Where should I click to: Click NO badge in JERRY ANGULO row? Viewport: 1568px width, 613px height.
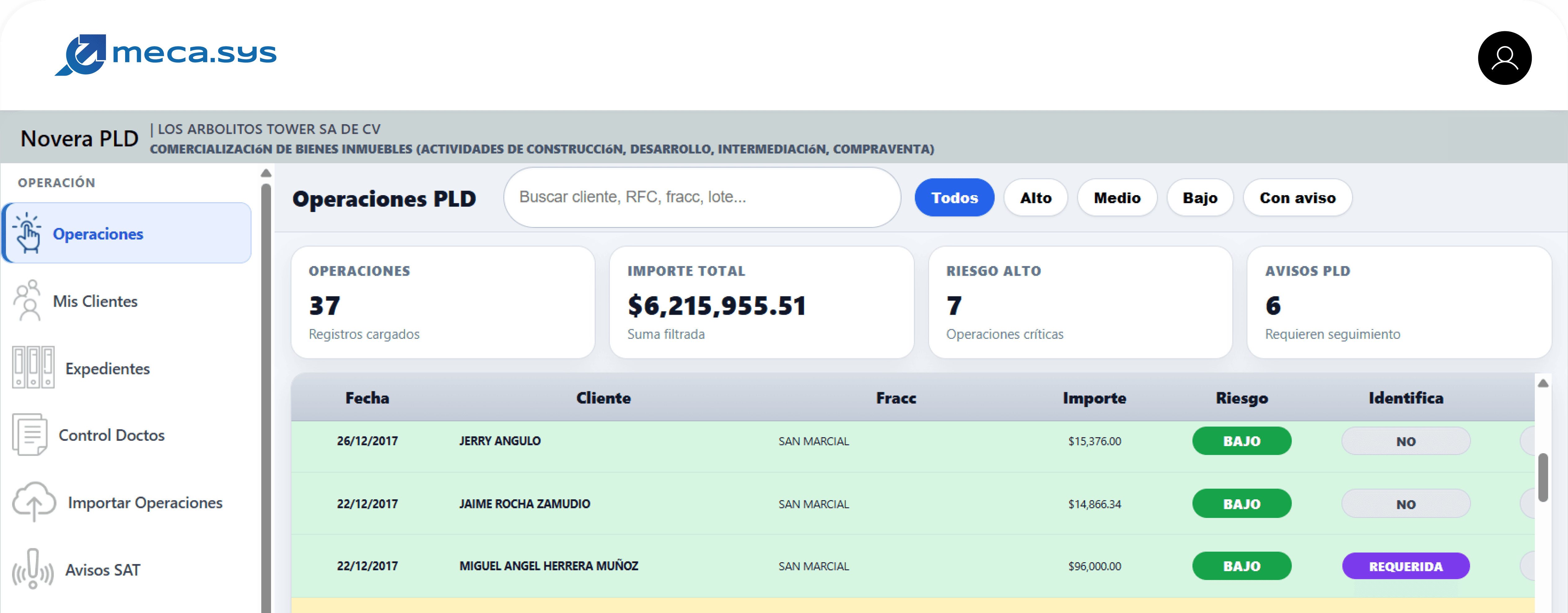[1405, 441]
